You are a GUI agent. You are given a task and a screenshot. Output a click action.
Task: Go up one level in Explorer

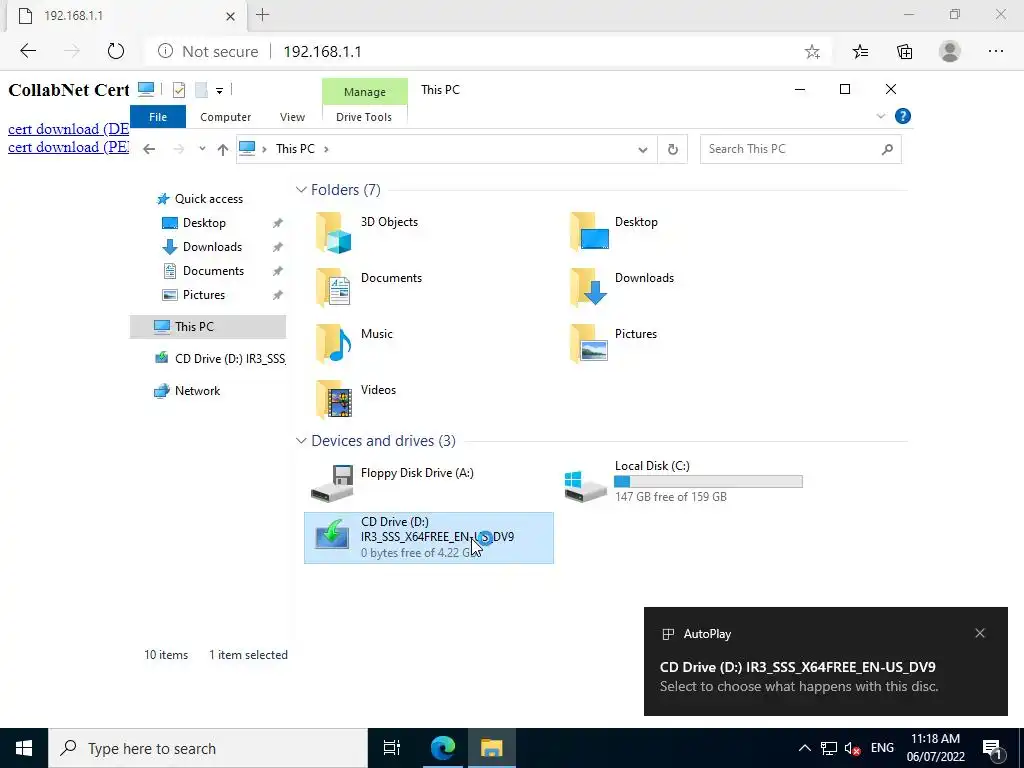(x=223, y=150)
